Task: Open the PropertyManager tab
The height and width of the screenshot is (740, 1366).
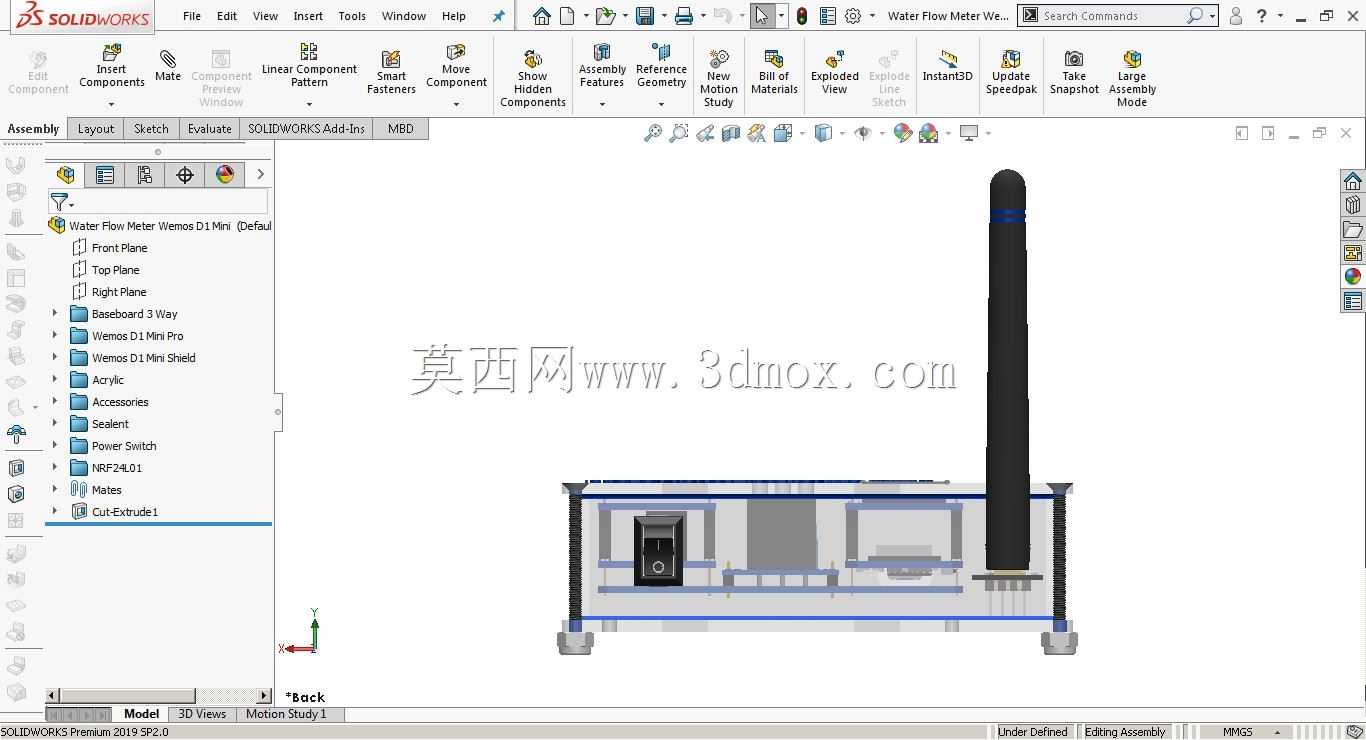Action: [x=105, y=175]
